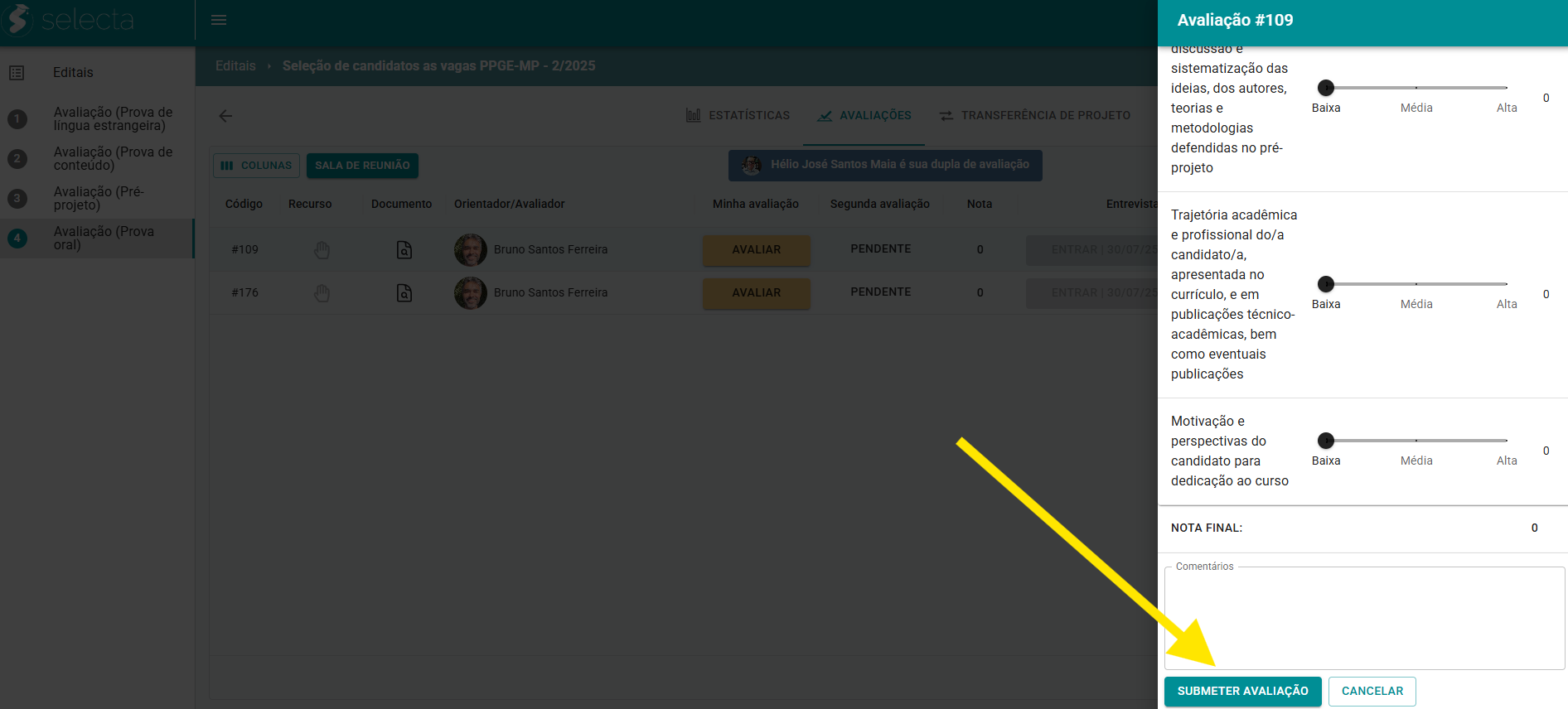This screenshot has height=709, width=1568.
Task: Toggle the hamburger menu icon
Action: (x=219, y=20)
